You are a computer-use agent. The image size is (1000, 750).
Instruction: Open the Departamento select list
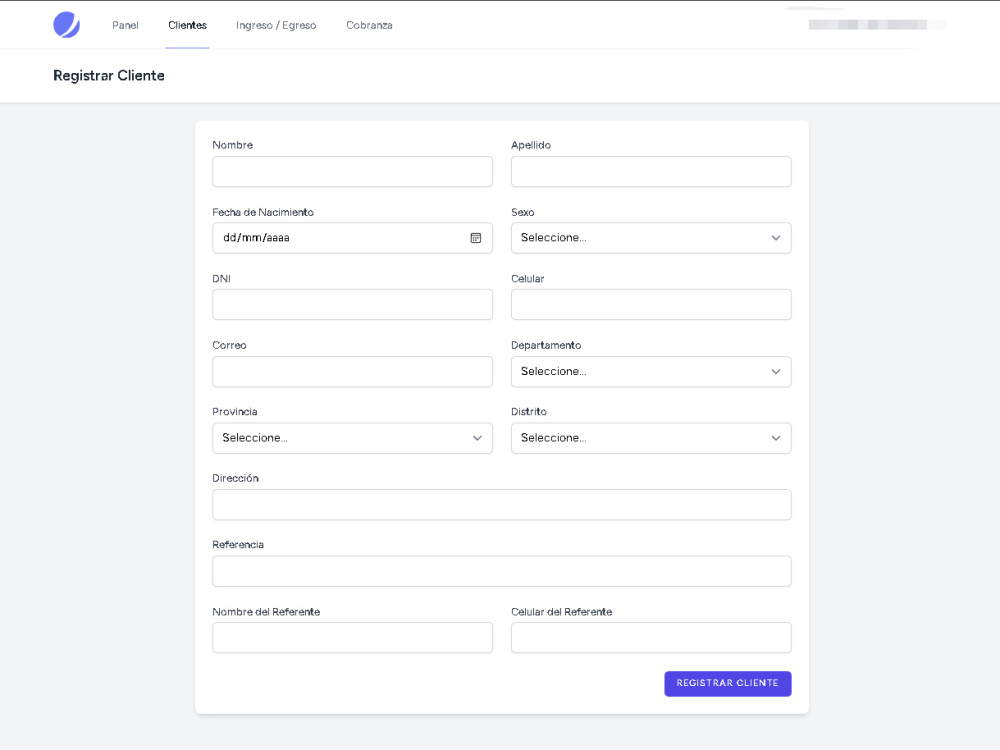[651, 372]
